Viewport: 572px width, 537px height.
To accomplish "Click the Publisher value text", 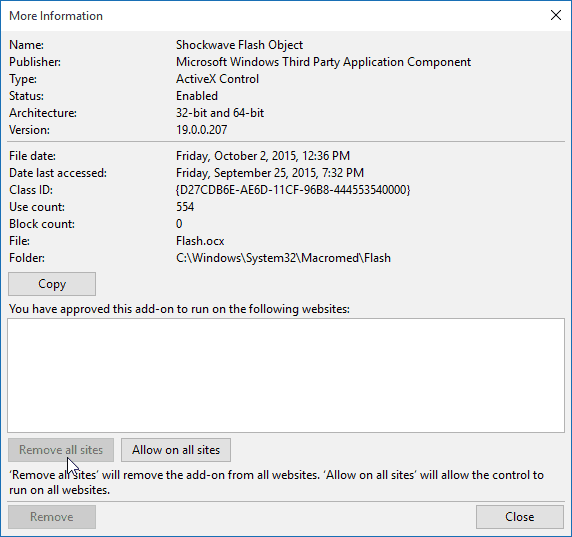I will (323, 62).
